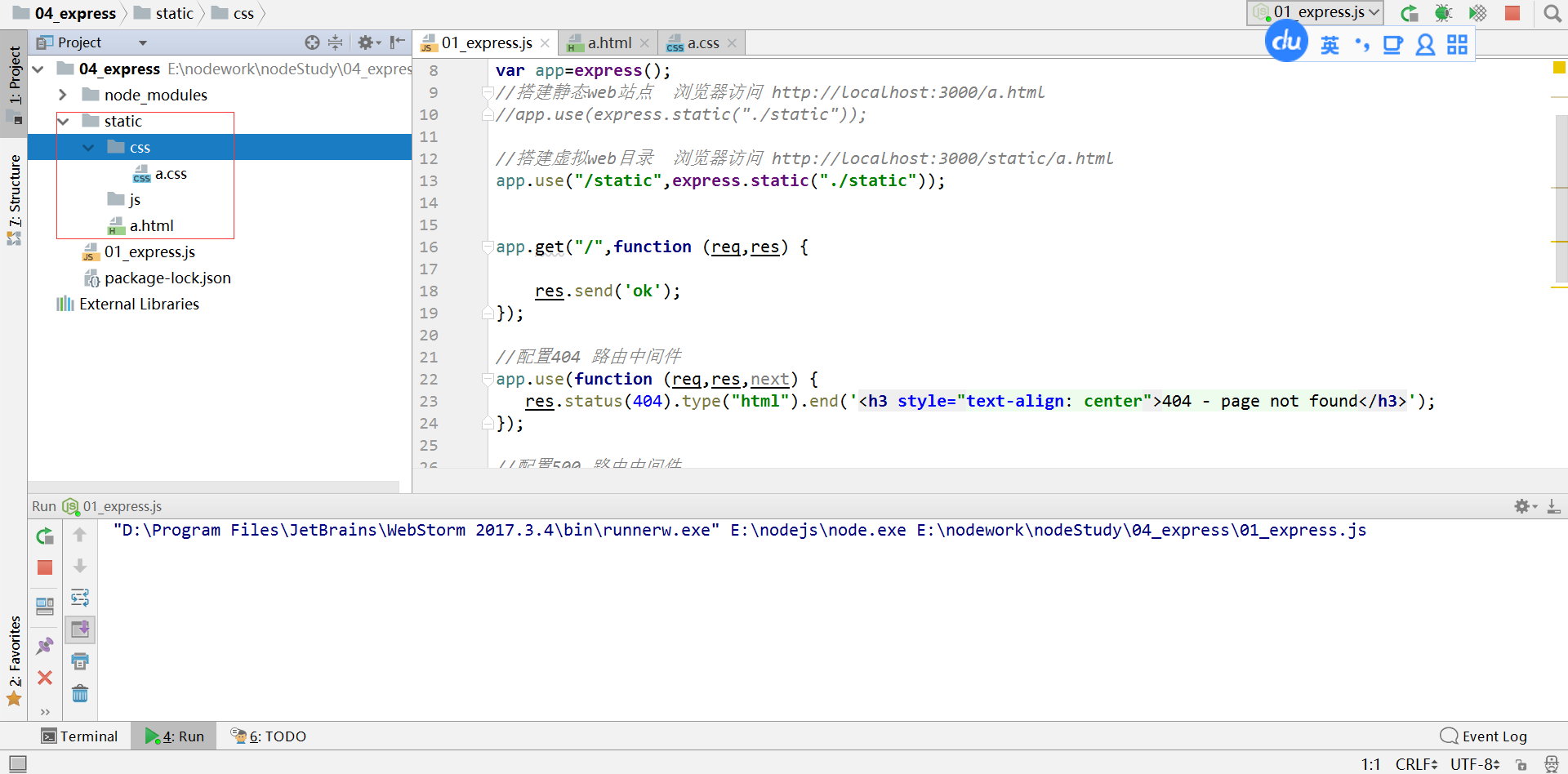Image resolution: width=1568 pixels, height=774 pixels.
Task: Click the Scroll from Source target icon
Action: click(312, 42)
